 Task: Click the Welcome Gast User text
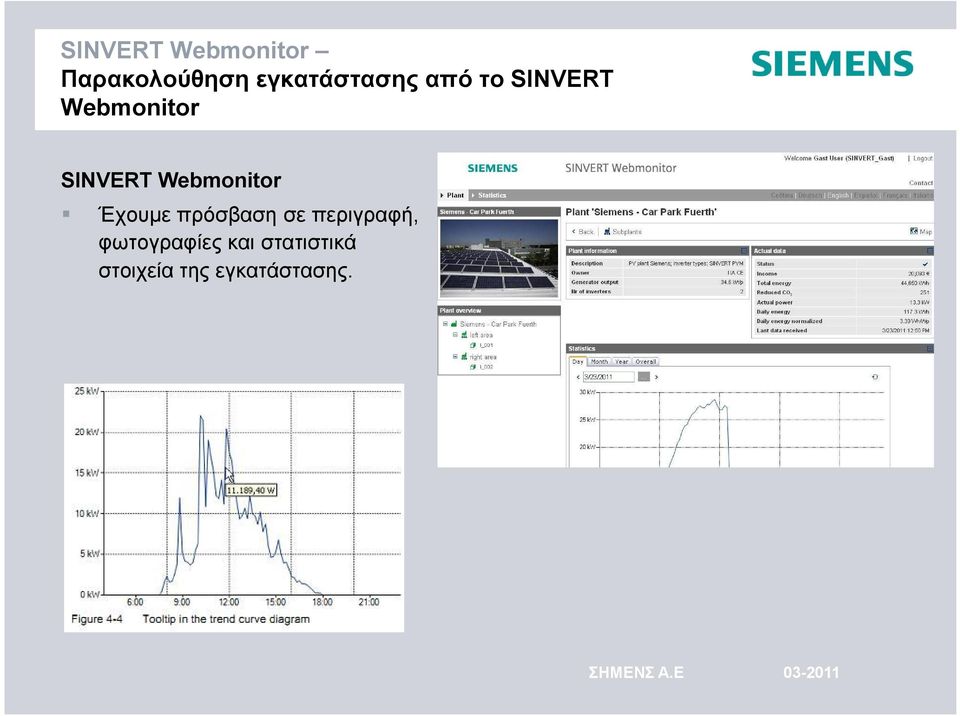[x=839, y=158]
